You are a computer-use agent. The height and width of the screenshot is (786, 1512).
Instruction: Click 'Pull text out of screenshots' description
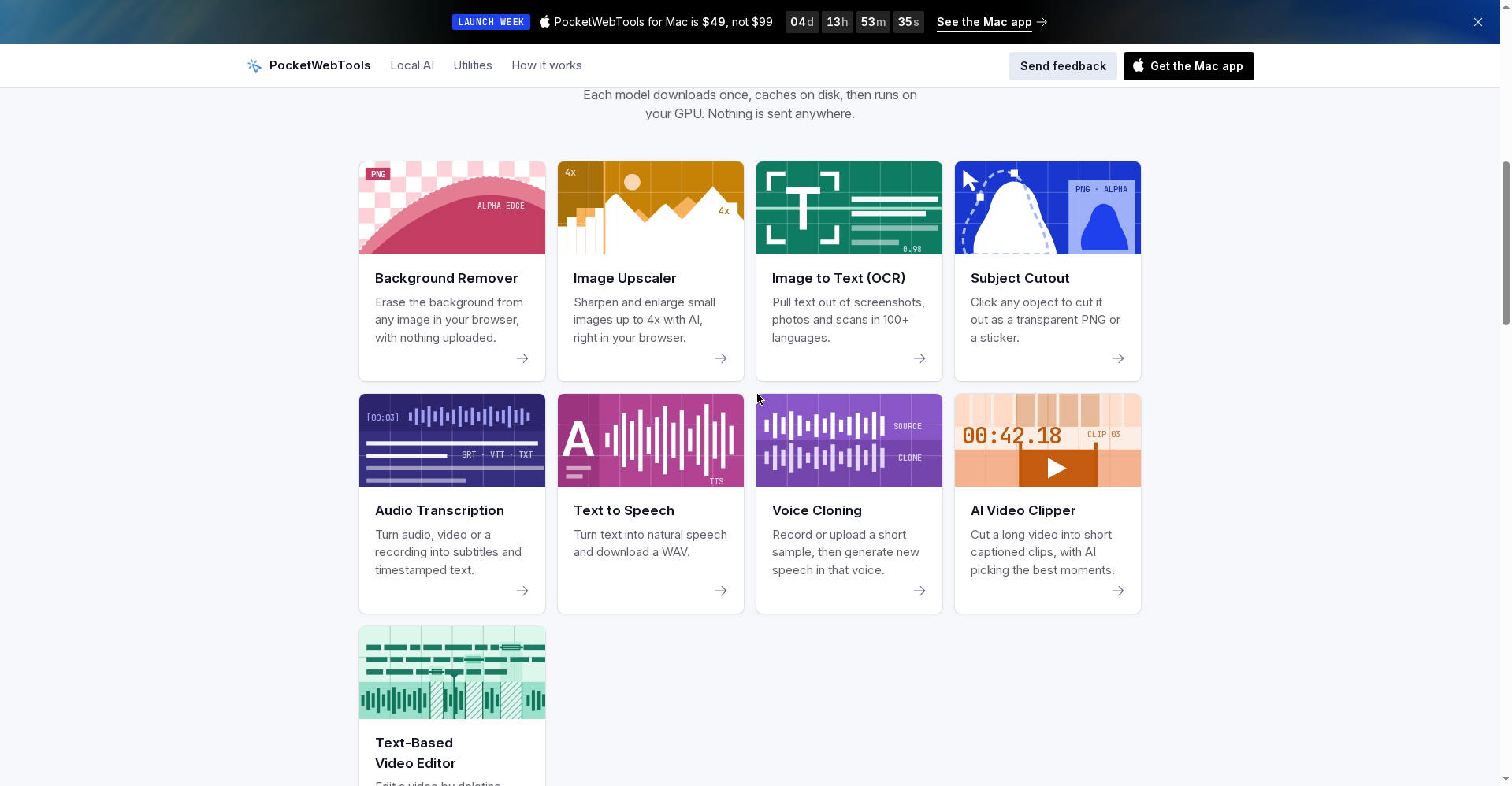pos(849,320)
